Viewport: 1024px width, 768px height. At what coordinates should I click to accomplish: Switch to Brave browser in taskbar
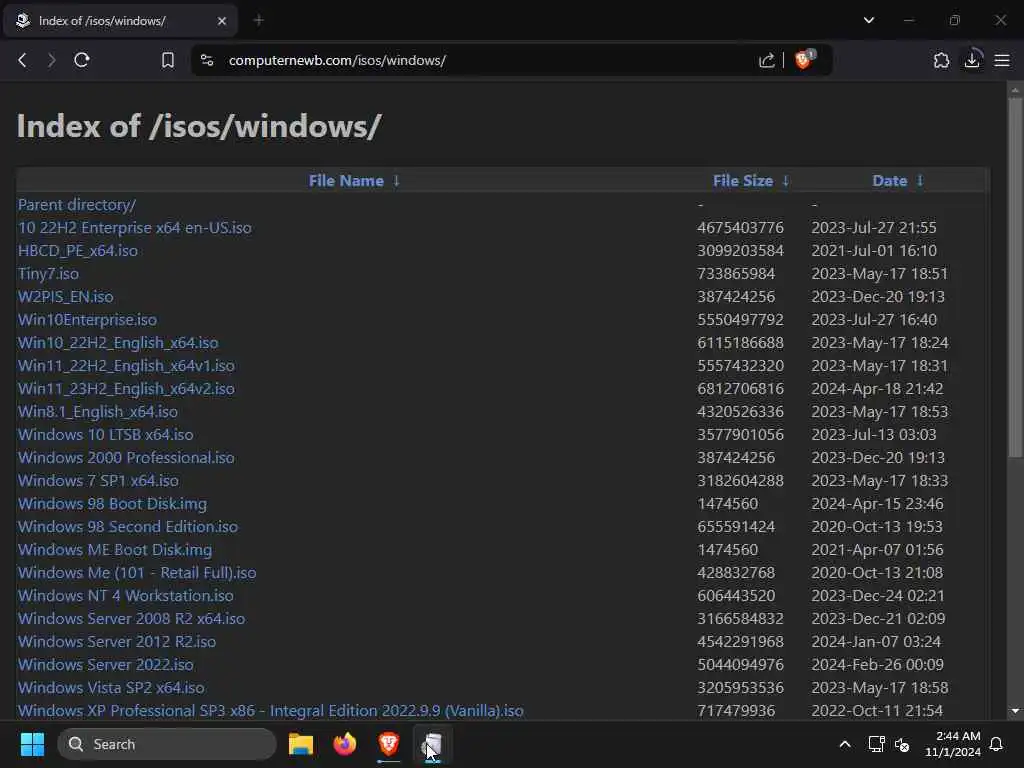pos(389,744)
